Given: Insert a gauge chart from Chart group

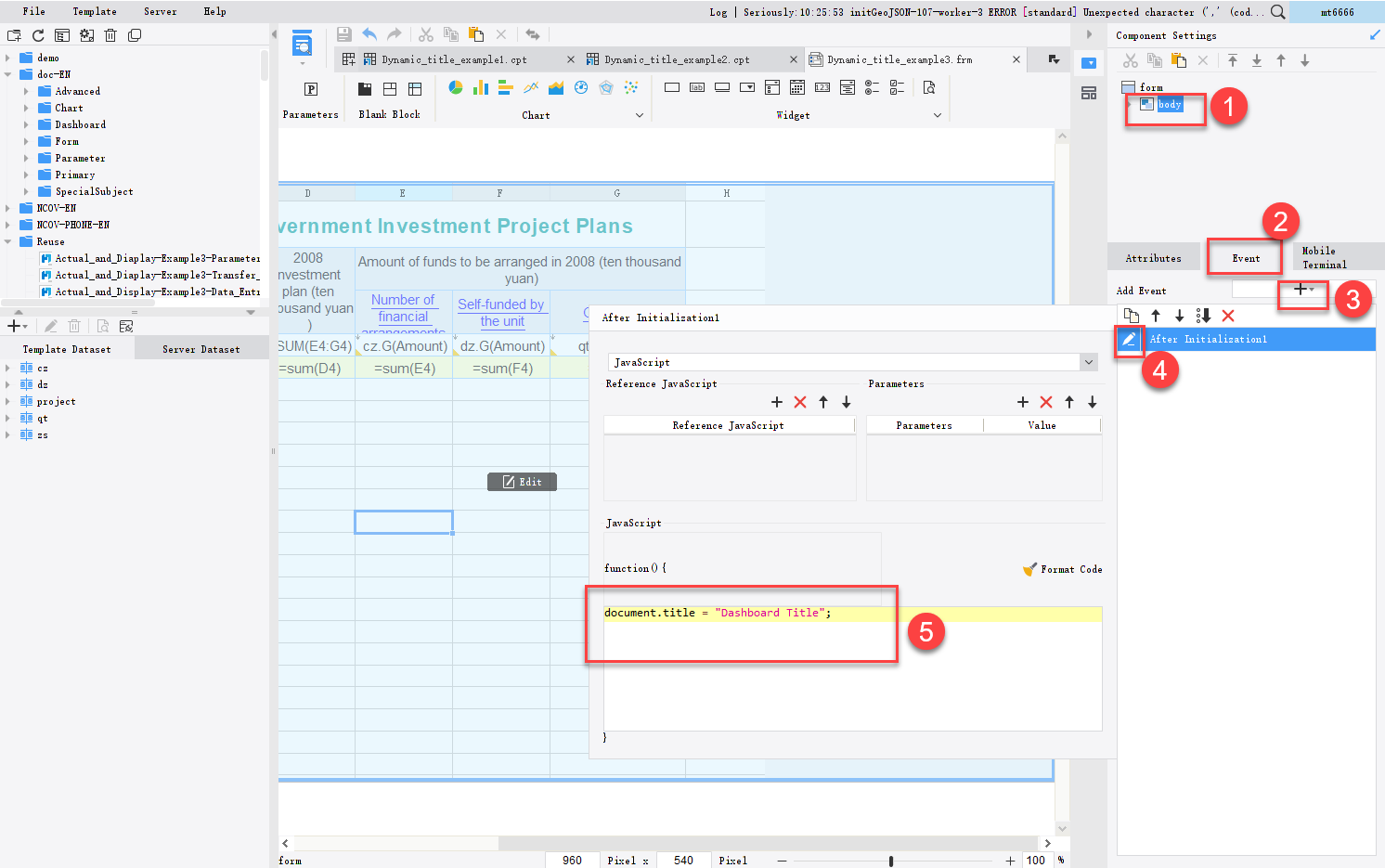Looking at the screenshot, I should [581, 87].
